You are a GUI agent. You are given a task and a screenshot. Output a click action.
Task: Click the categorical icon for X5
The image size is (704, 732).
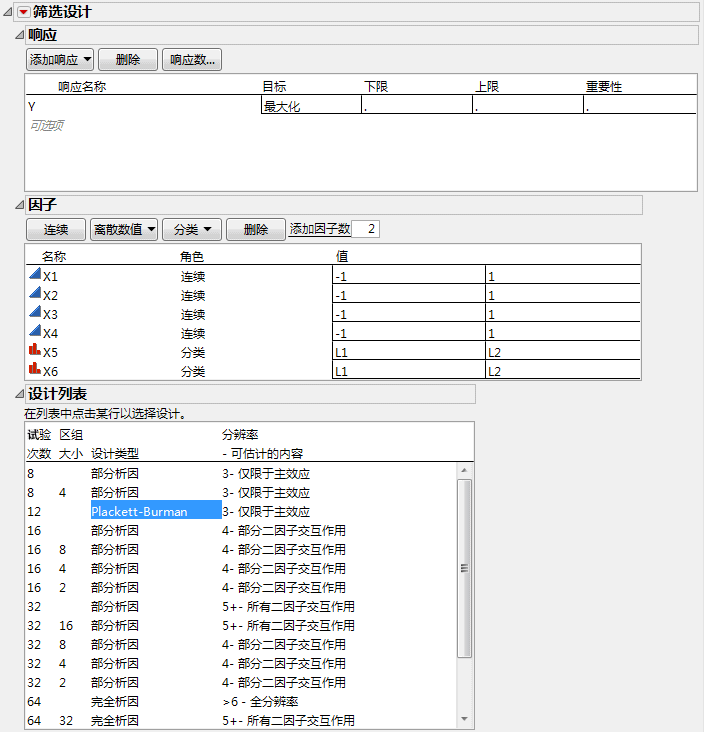click(x=35, y=350)
